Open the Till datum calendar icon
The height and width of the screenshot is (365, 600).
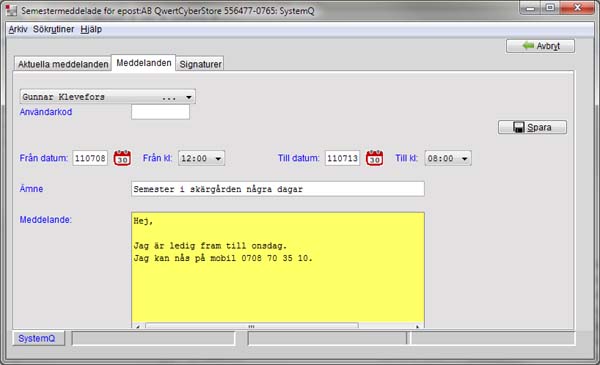tap(374, 158)
